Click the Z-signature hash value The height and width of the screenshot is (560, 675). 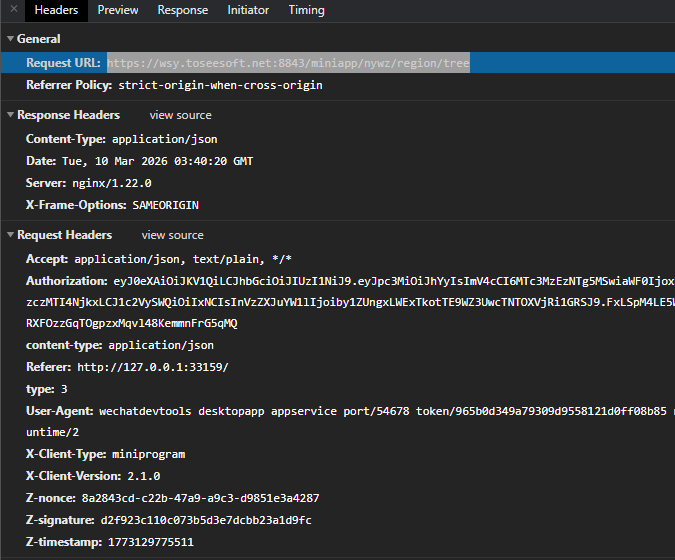click(206, 520)
